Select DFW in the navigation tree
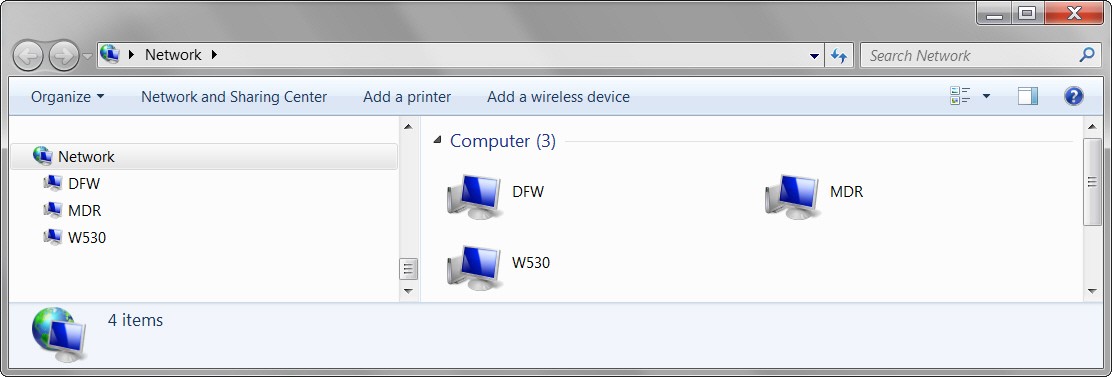The height and width of the screenshot is (377, 1112). tap(84, 184)
